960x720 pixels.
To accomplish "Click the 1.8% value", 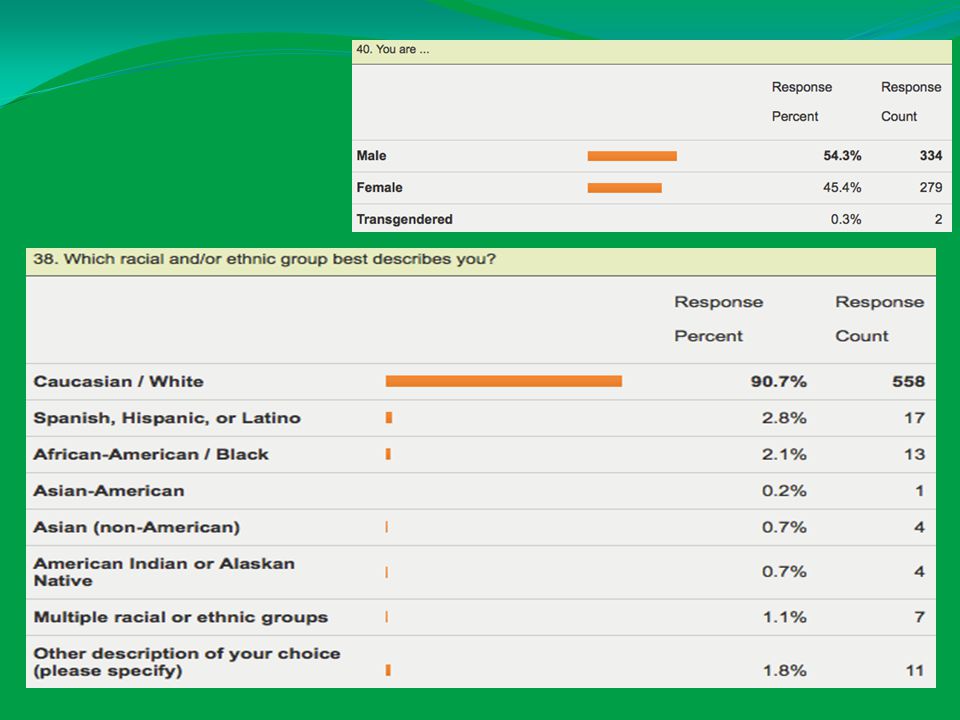I will [x=784, y=670].
